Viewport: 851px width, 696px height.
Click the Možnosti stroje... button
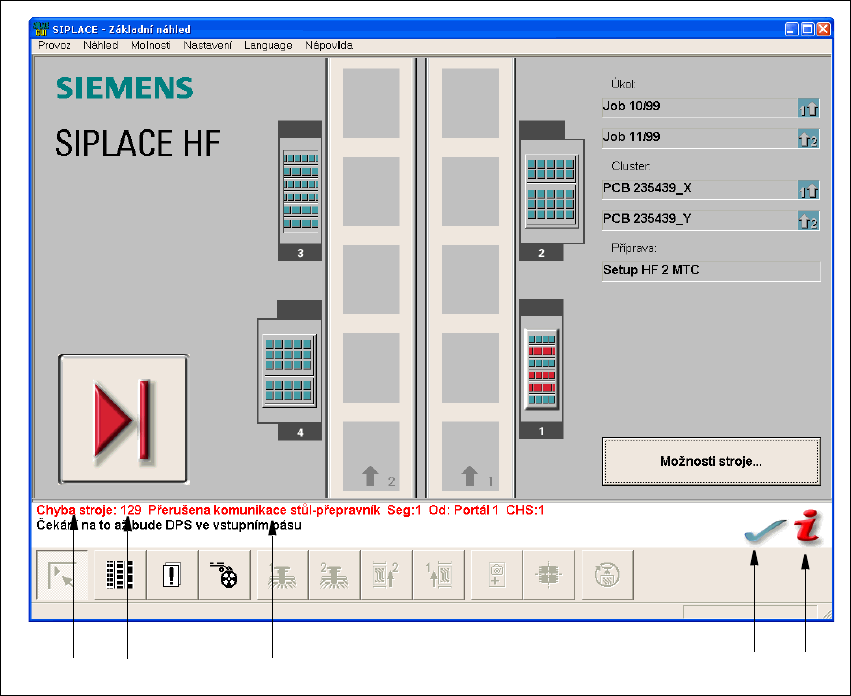point(711,462)
